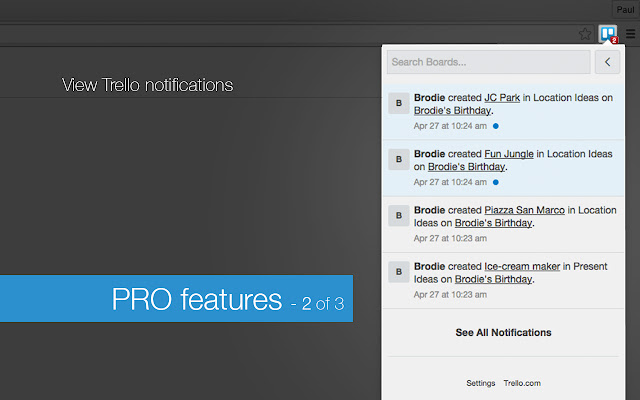
Task: Toggle the unread dot on the Fun Jungle notification
Action: 496,183
